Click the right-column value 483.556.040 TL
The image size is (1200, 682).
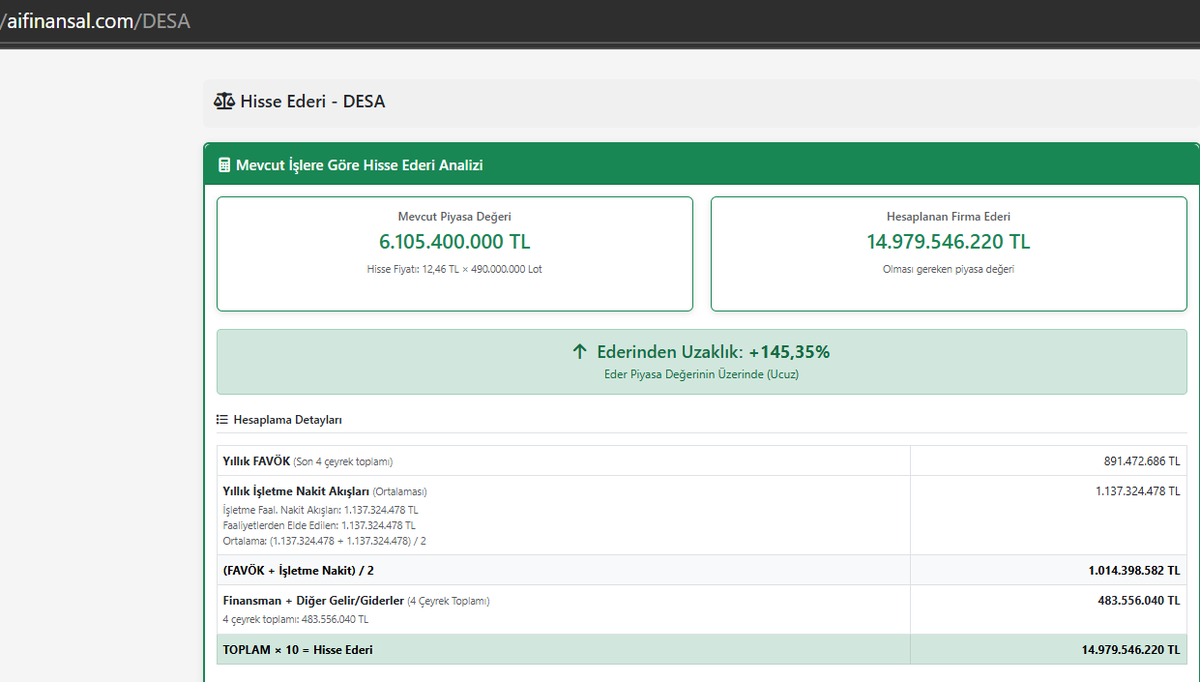tap(1140, 601)
